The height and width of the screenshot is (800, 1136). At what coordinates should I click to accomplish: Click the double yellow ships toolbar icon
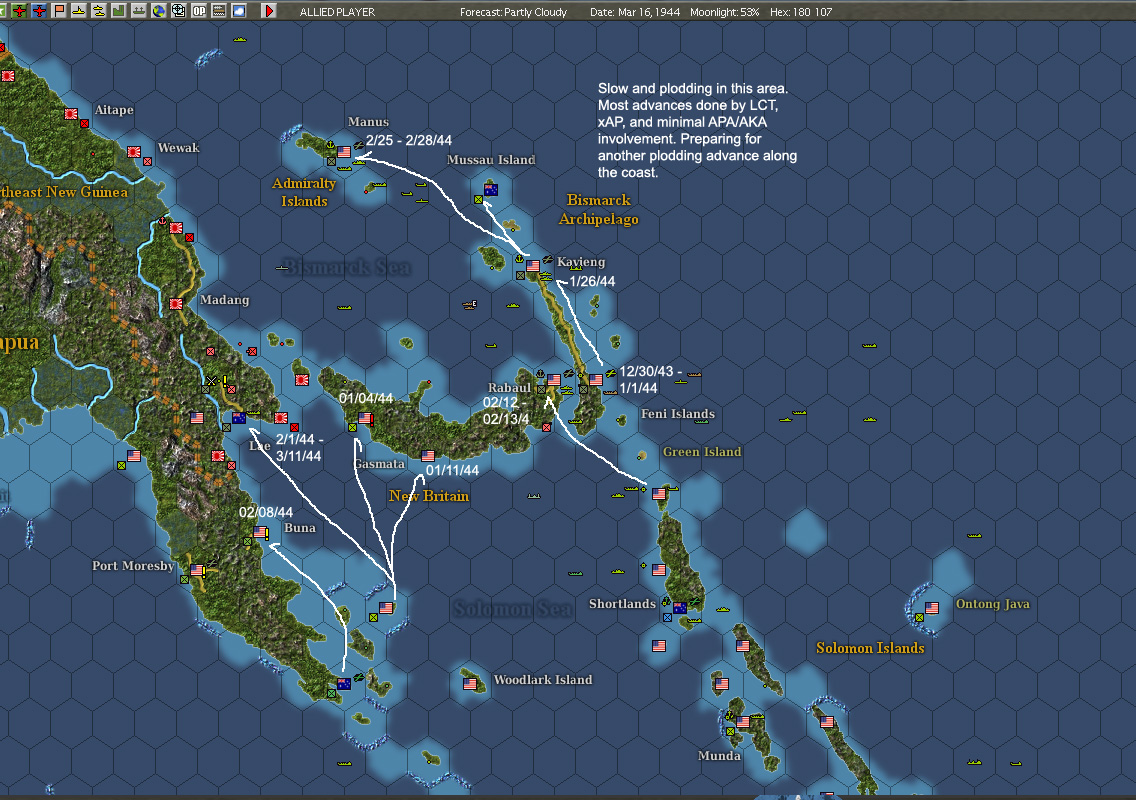[x=99, y=11]
